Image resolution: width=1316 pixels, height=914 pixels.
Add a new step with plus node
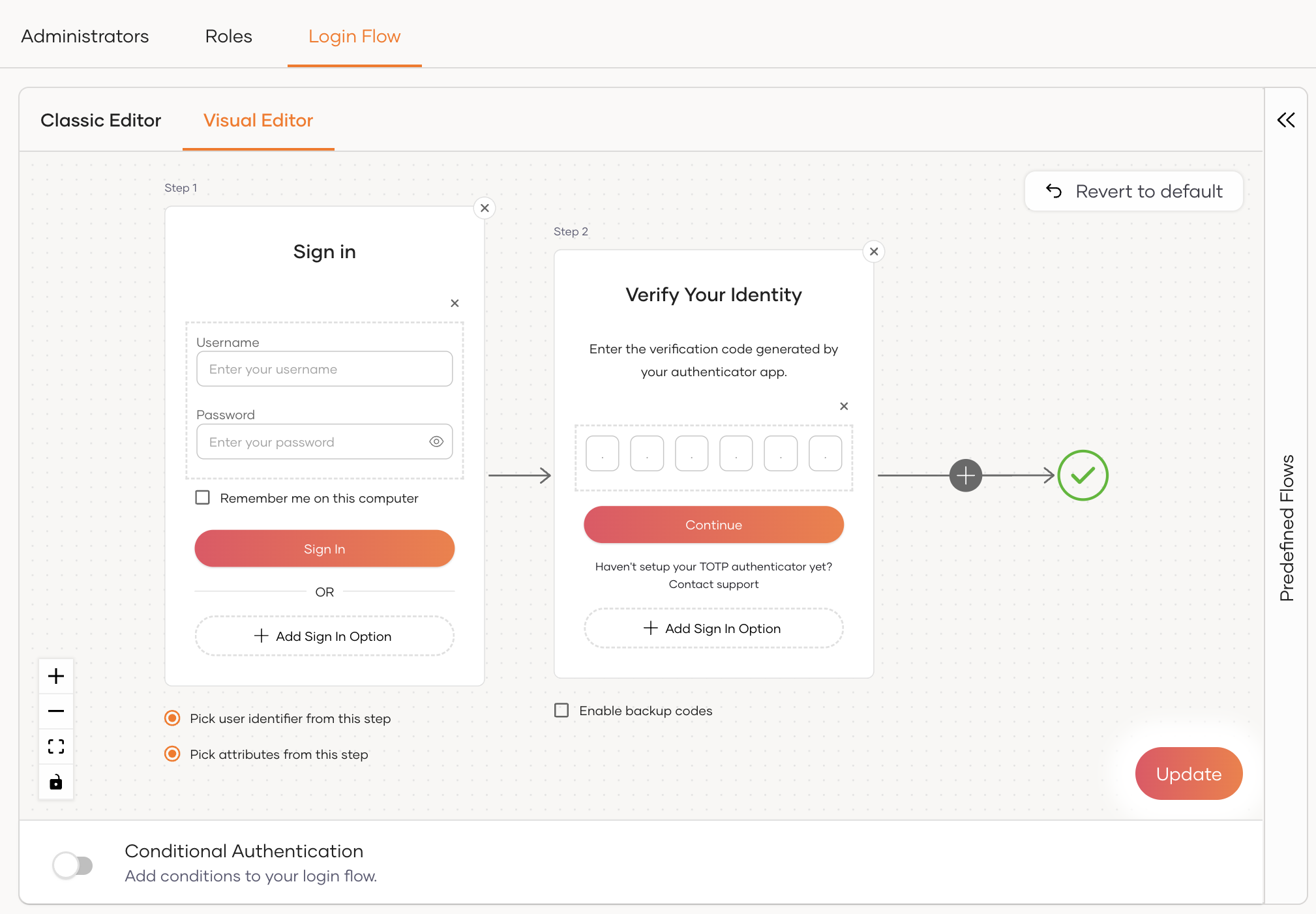[966, 475]
